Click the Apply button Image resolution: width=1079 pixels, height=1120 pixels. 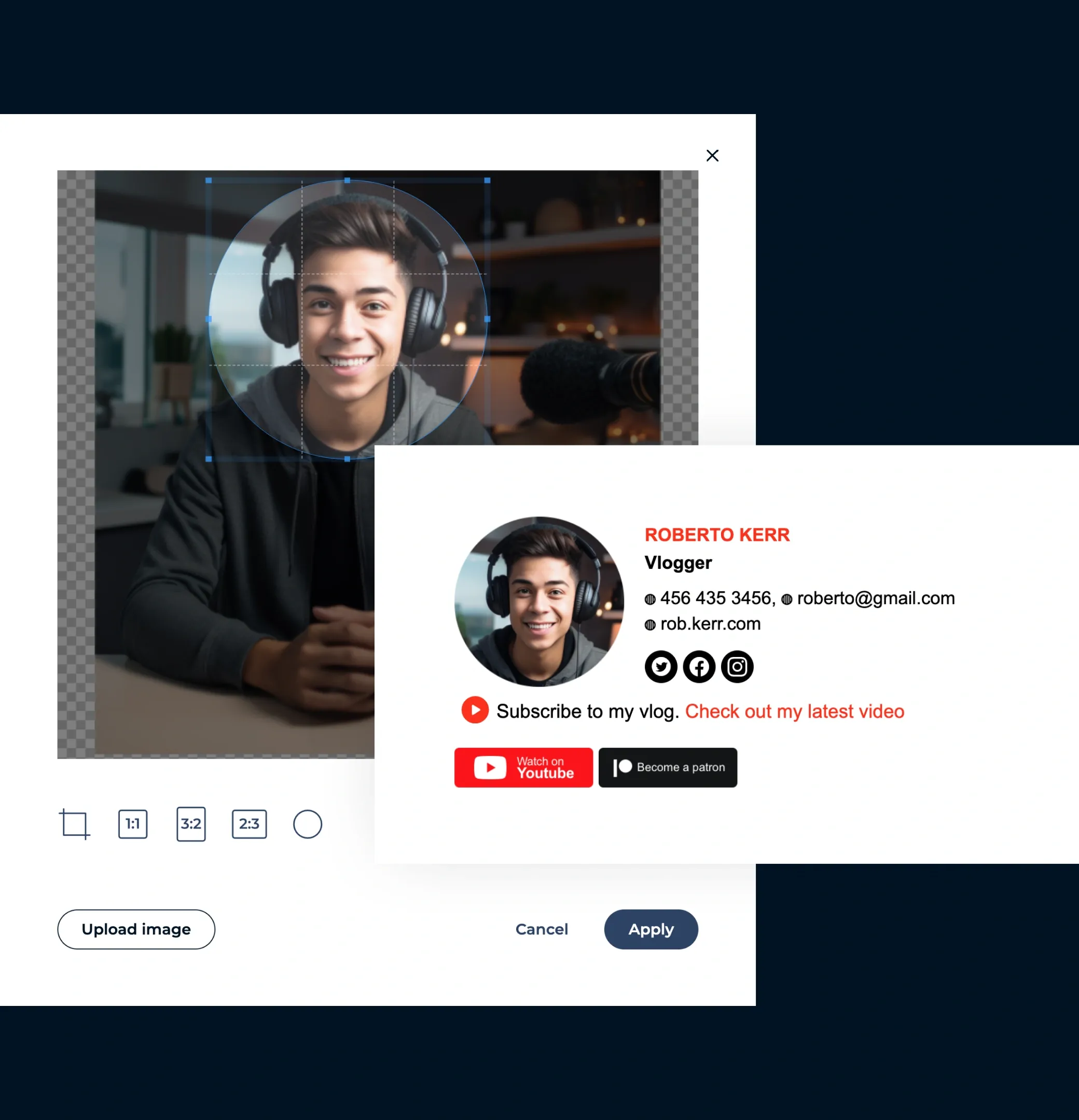(651, 929)
